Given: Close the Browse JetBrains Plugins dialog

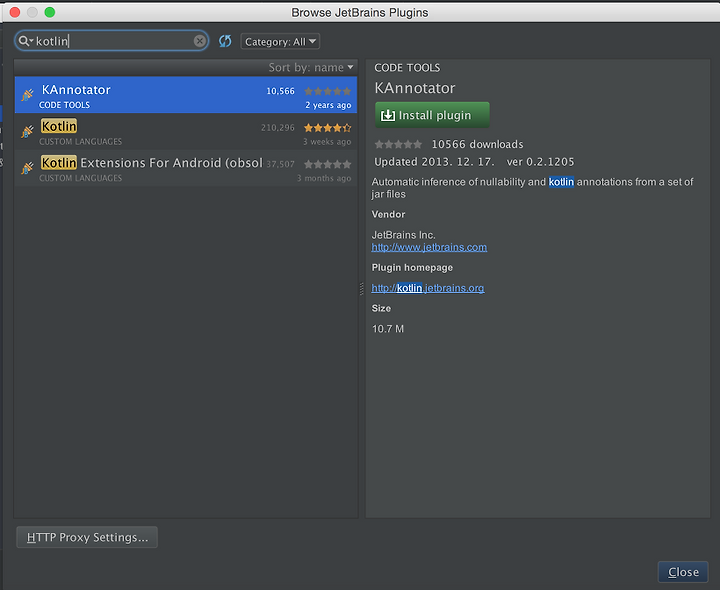Looking at the screenshot, I should coord(683,572).
